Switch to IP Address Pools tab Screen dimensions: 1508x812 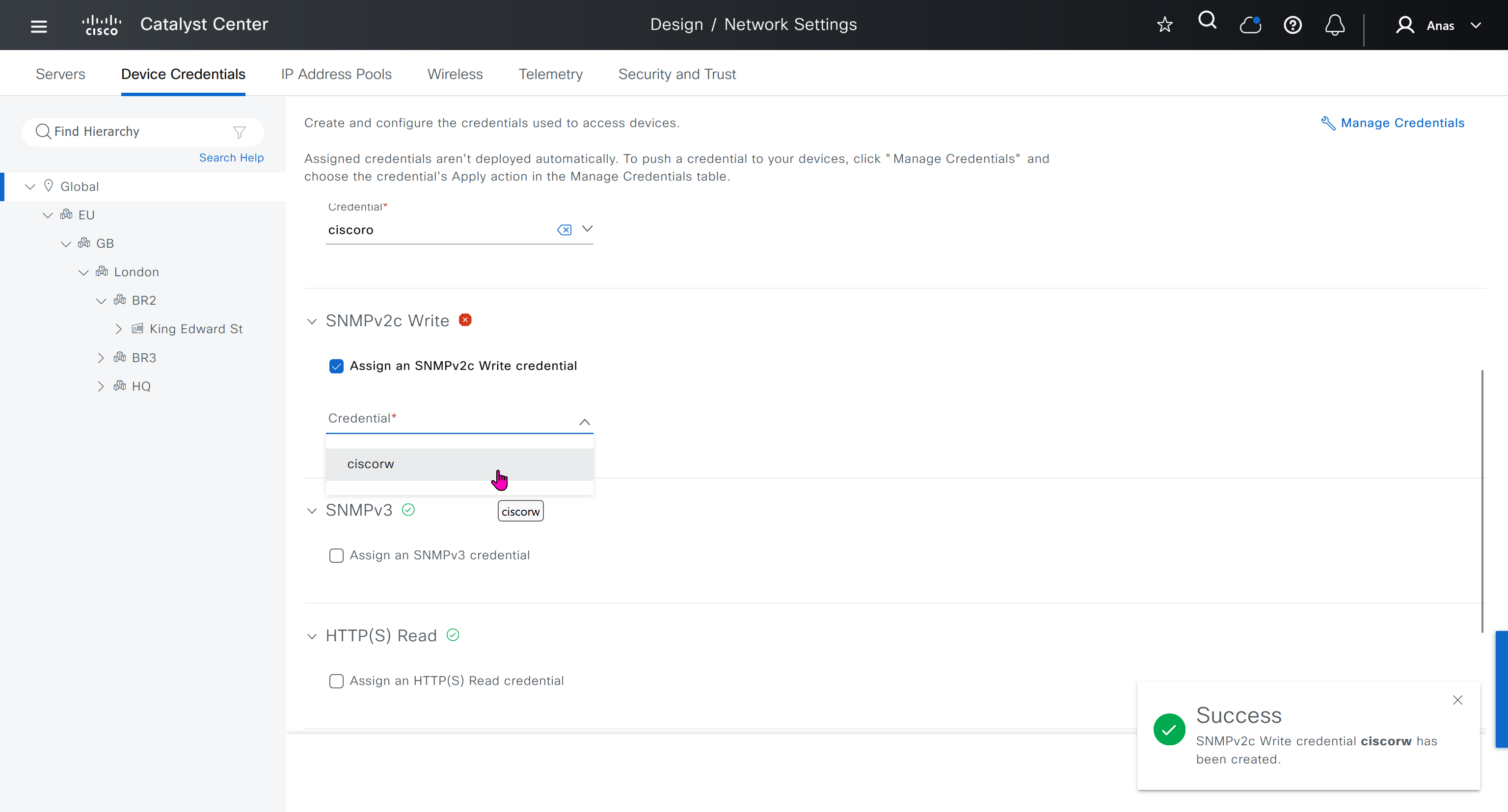pos(336,74)
